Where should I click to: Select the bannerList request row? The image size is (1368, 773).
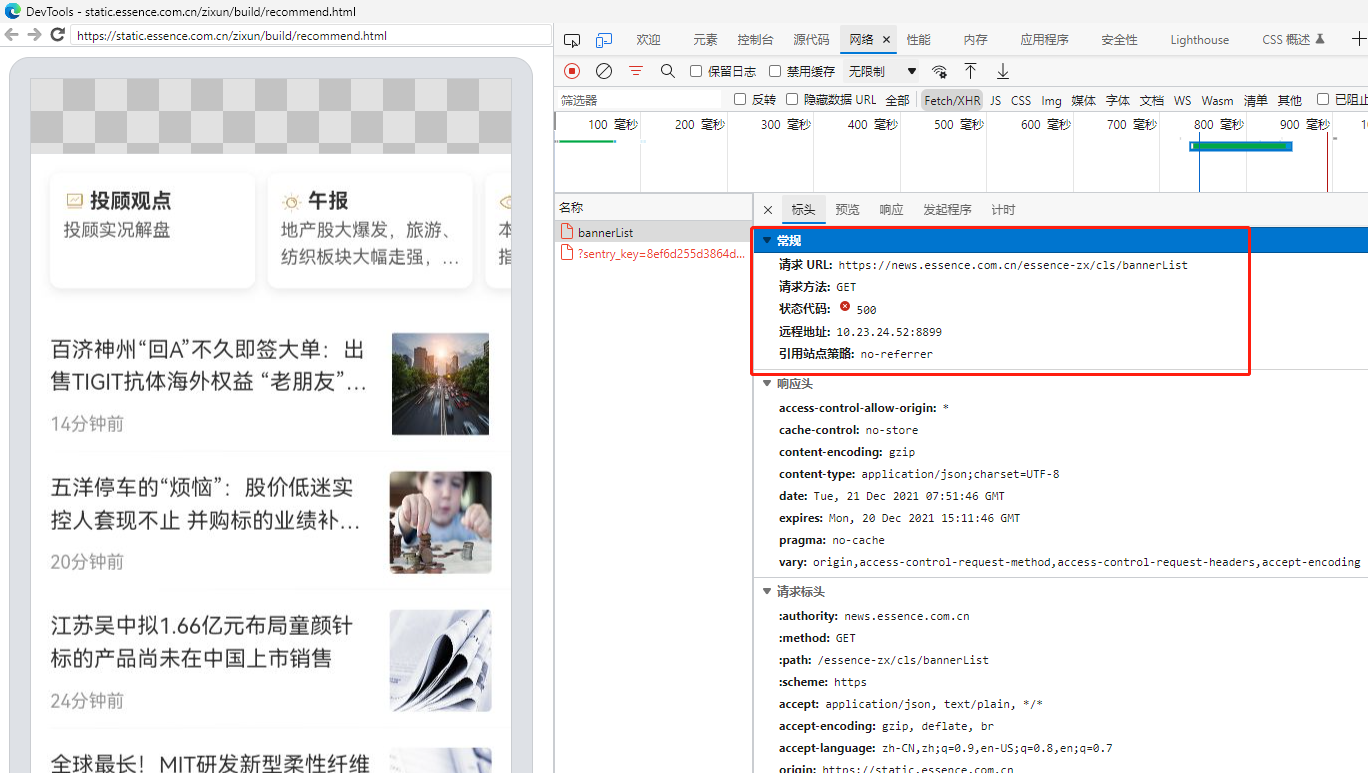pyautogui.click(x=654, y=232)
